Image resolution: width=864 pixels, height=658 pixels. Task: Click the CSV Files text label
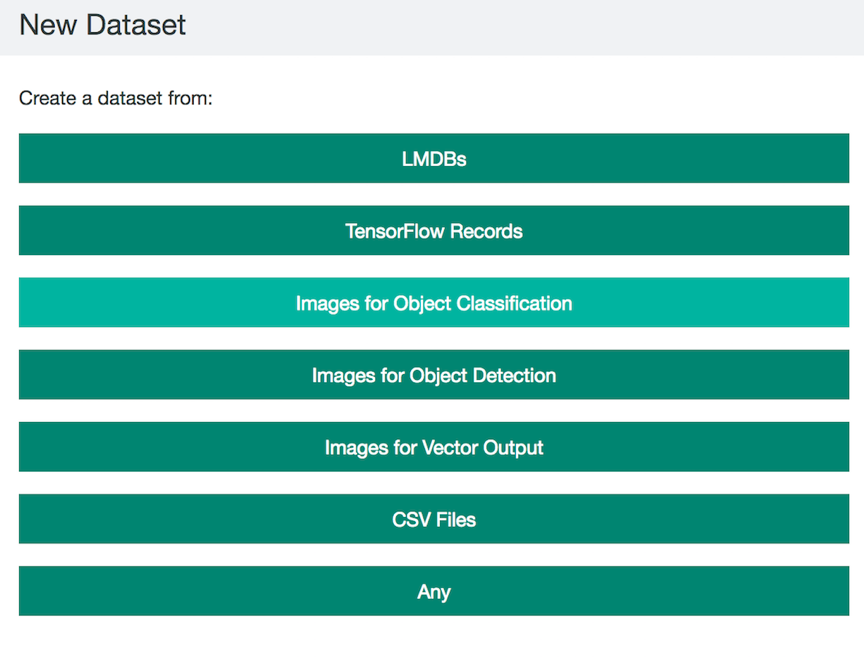point(434,520)
